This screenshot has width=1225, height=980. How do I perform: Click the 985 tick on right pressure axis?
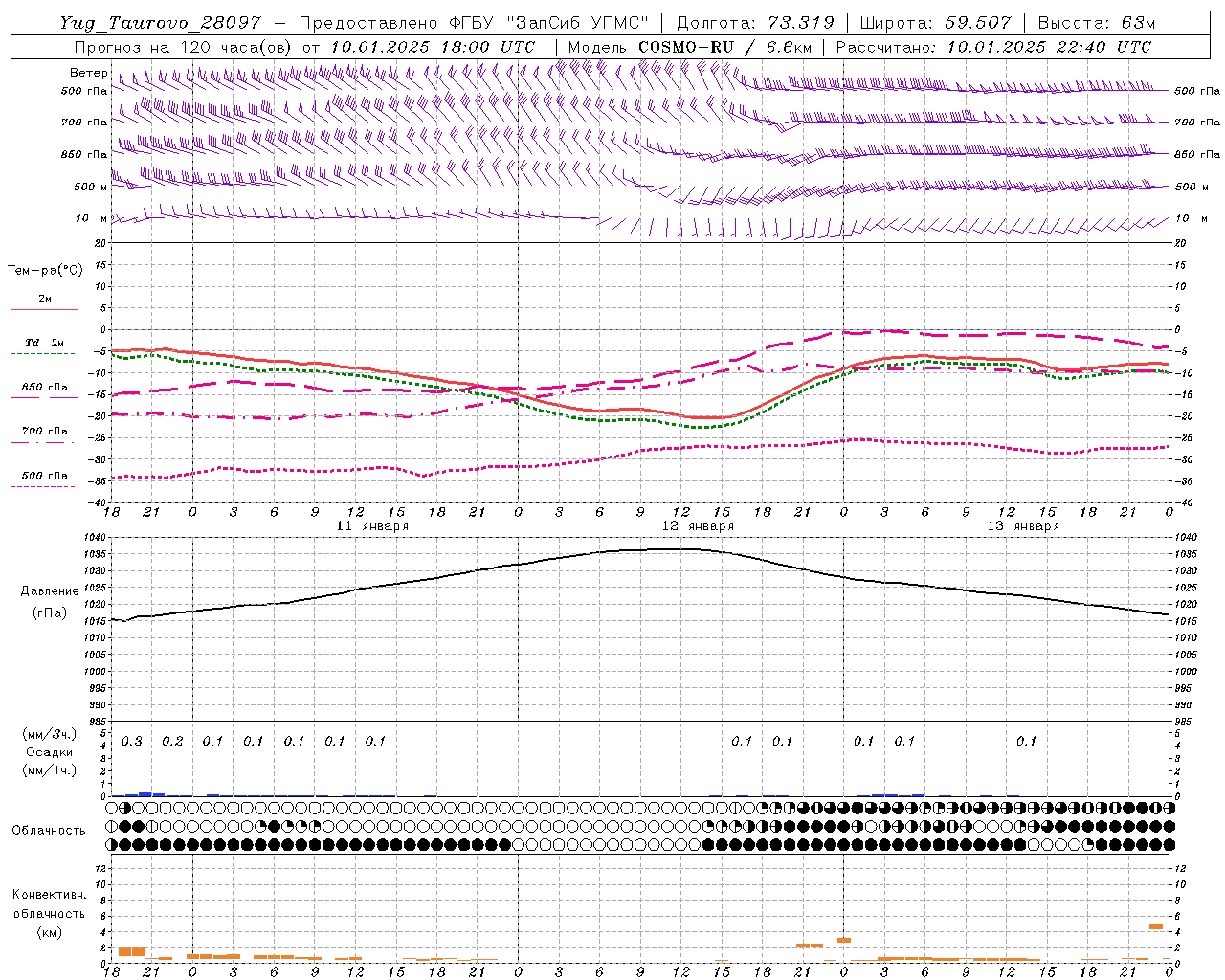[1185, 722]
